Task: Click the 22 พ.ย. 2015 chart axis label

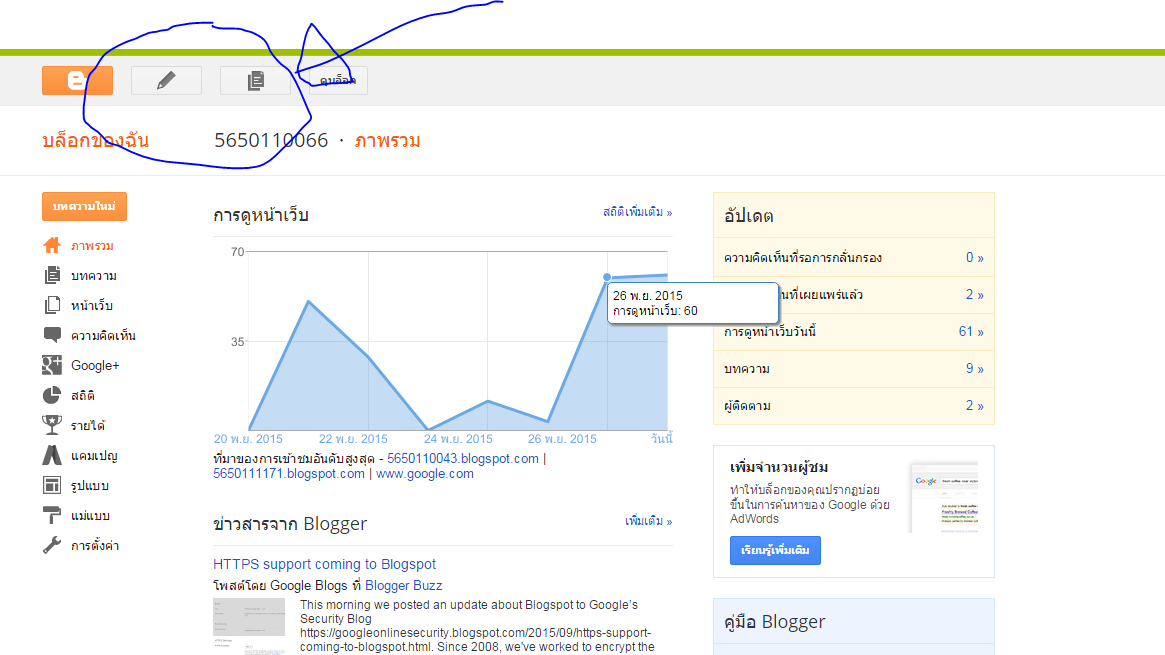Action: (x=354, y=439)
